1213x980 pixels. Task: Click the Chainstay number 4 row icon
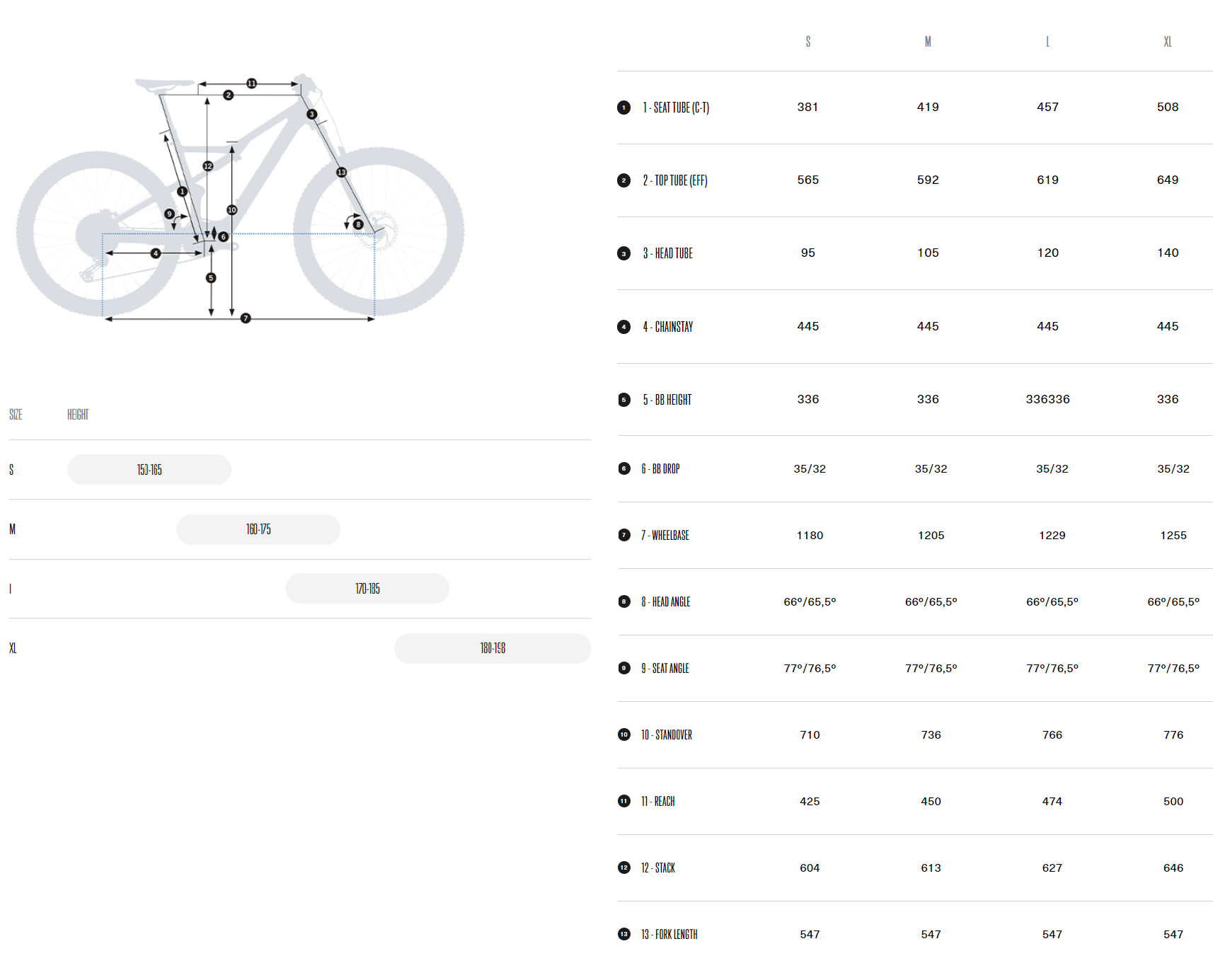coord(623,327)
